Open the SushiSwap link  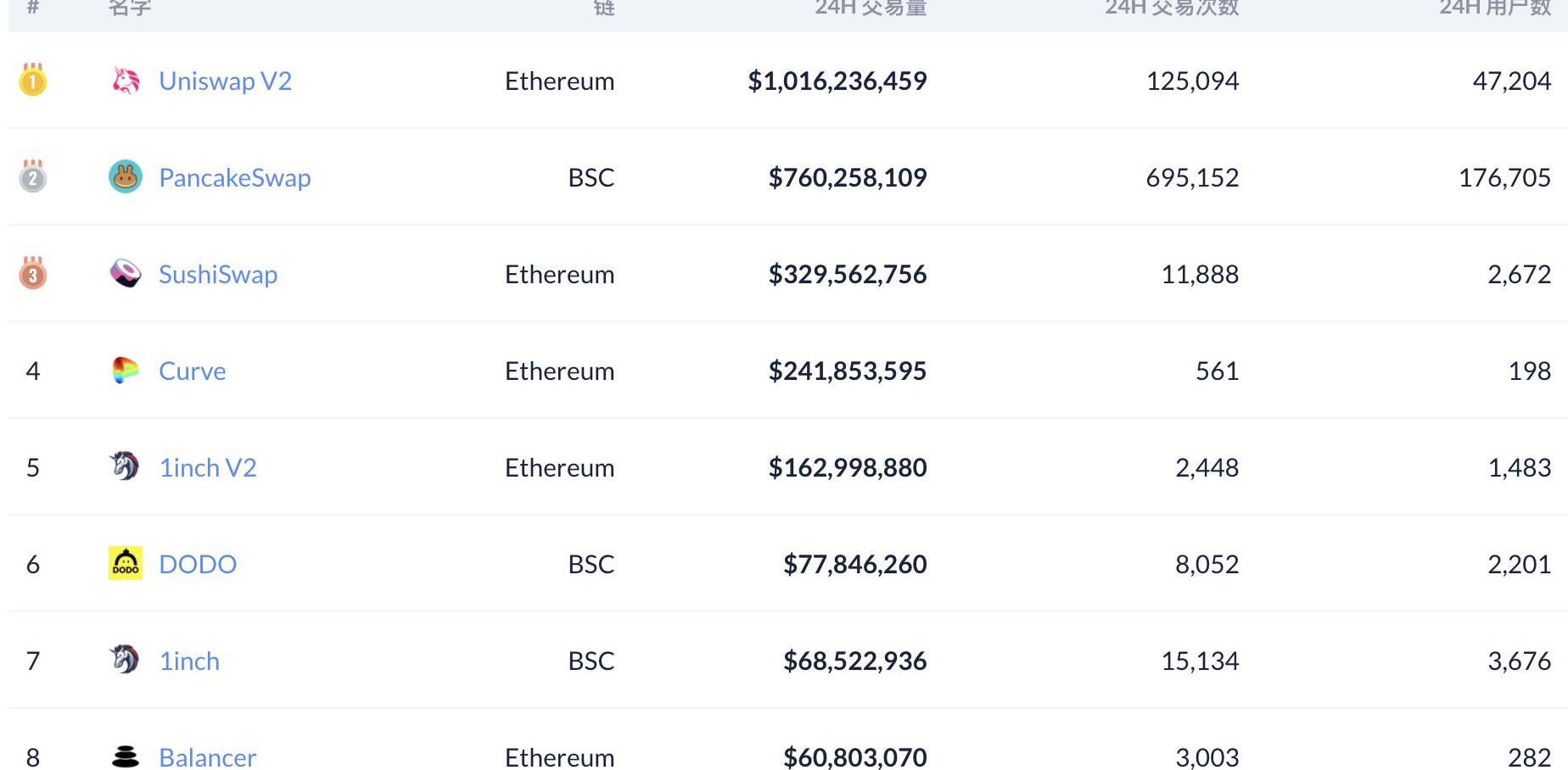pyautogui.click(x=218, y=274)
